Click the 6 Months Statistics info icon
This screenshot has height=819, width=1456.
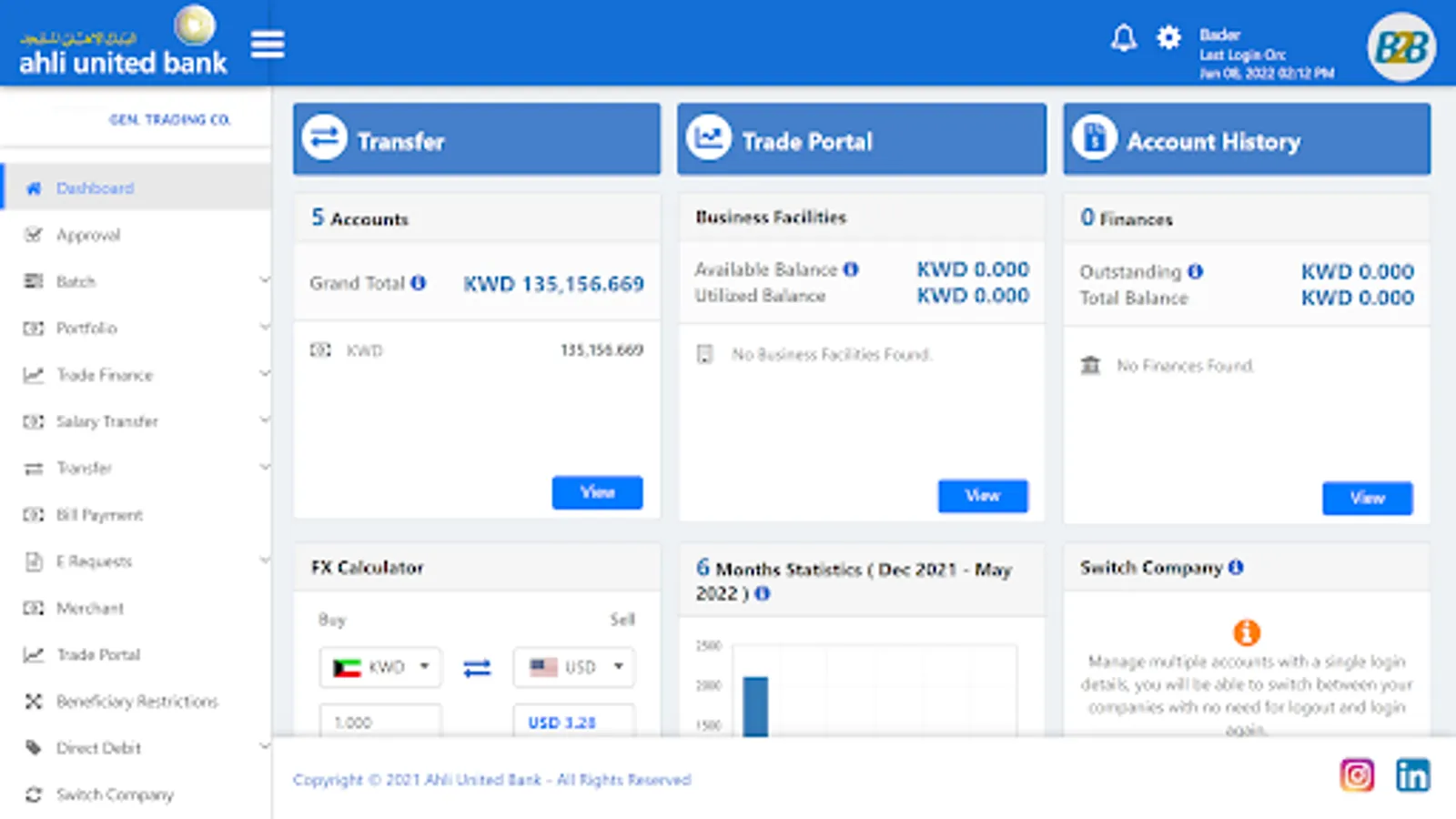pyautogui.click(x=763, y=593)
